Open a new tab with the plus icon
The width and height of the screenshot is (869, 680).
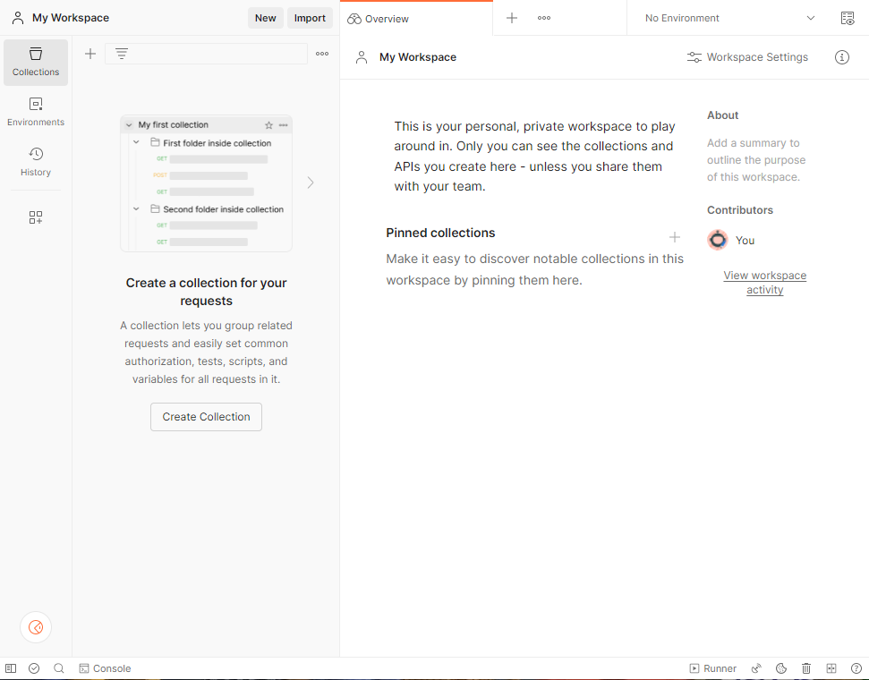click(x=512, y=18)
